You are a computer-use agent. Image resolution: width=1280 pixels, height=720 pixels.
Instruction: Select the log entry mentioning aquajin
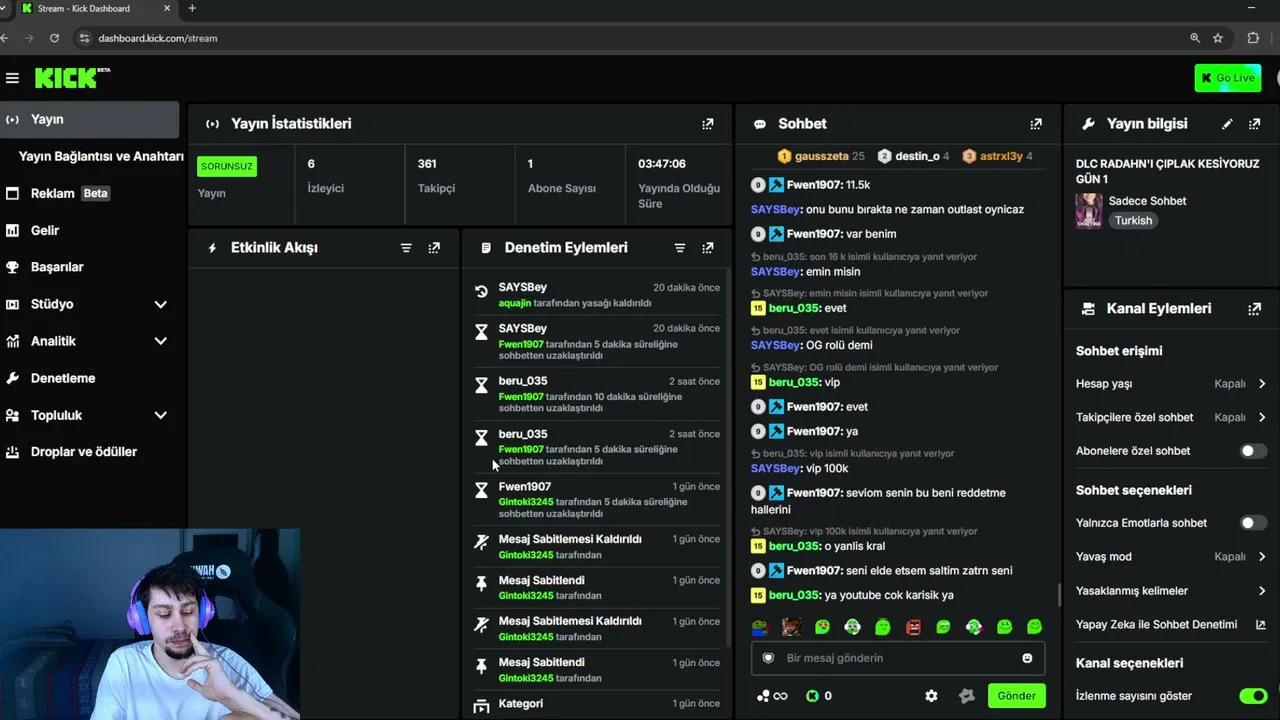[597, 295]
